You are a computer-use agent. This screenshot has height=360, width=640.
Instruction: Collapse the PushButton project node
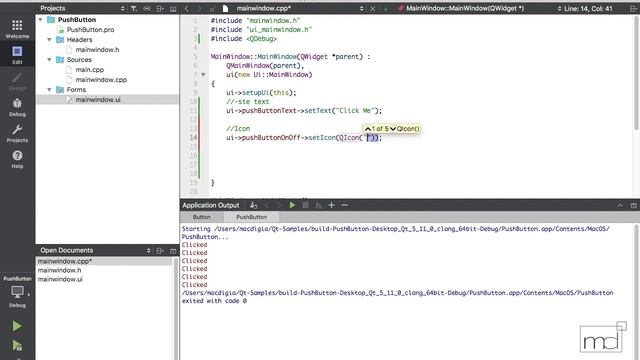40,20
